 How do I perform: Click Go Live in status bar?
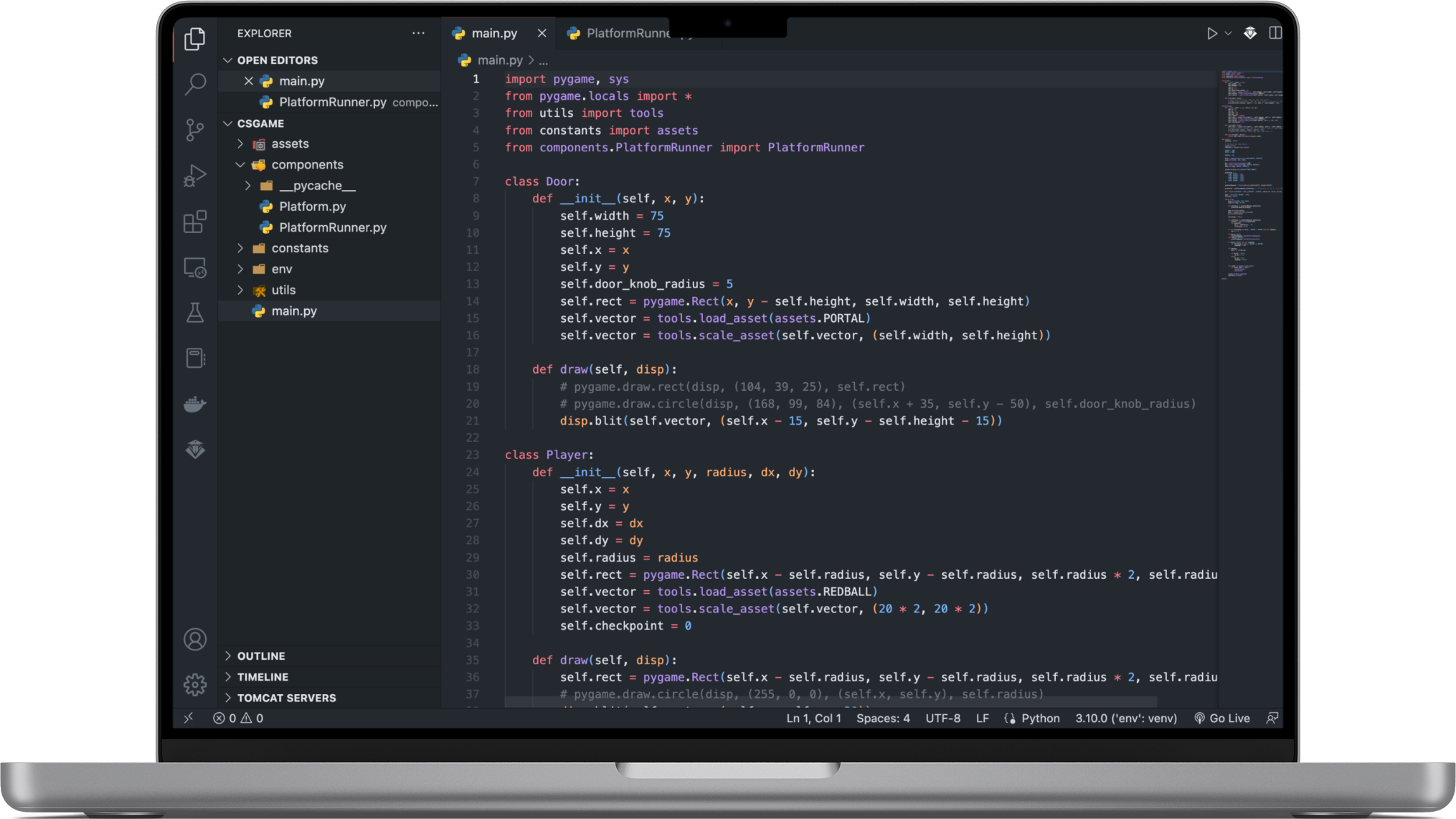coord(1221,718)
